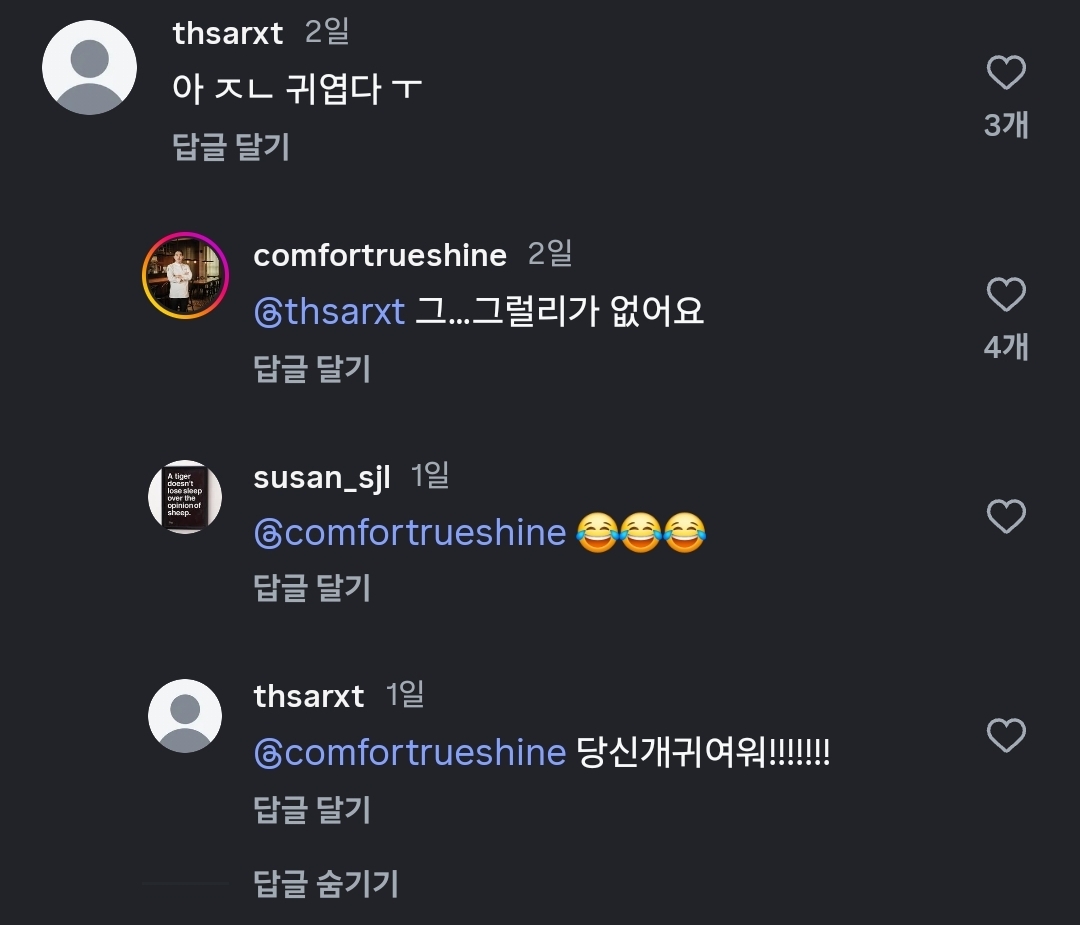Reply to thsarxt's last comment
Image resolution: width=1080 pixels, height=925 pixels.
click(312, 808)
